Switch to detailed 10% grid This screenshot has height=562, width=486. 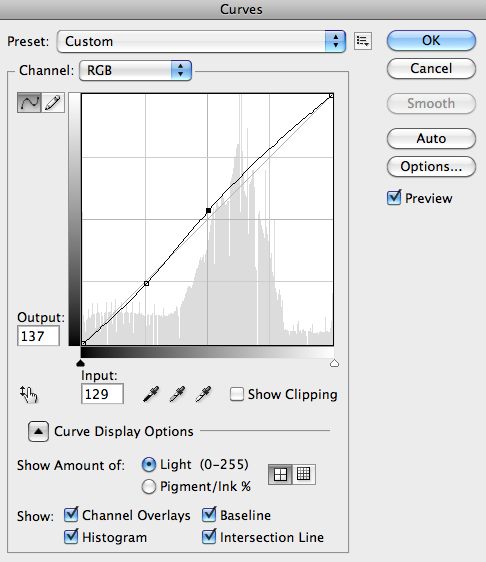point(304,474)
